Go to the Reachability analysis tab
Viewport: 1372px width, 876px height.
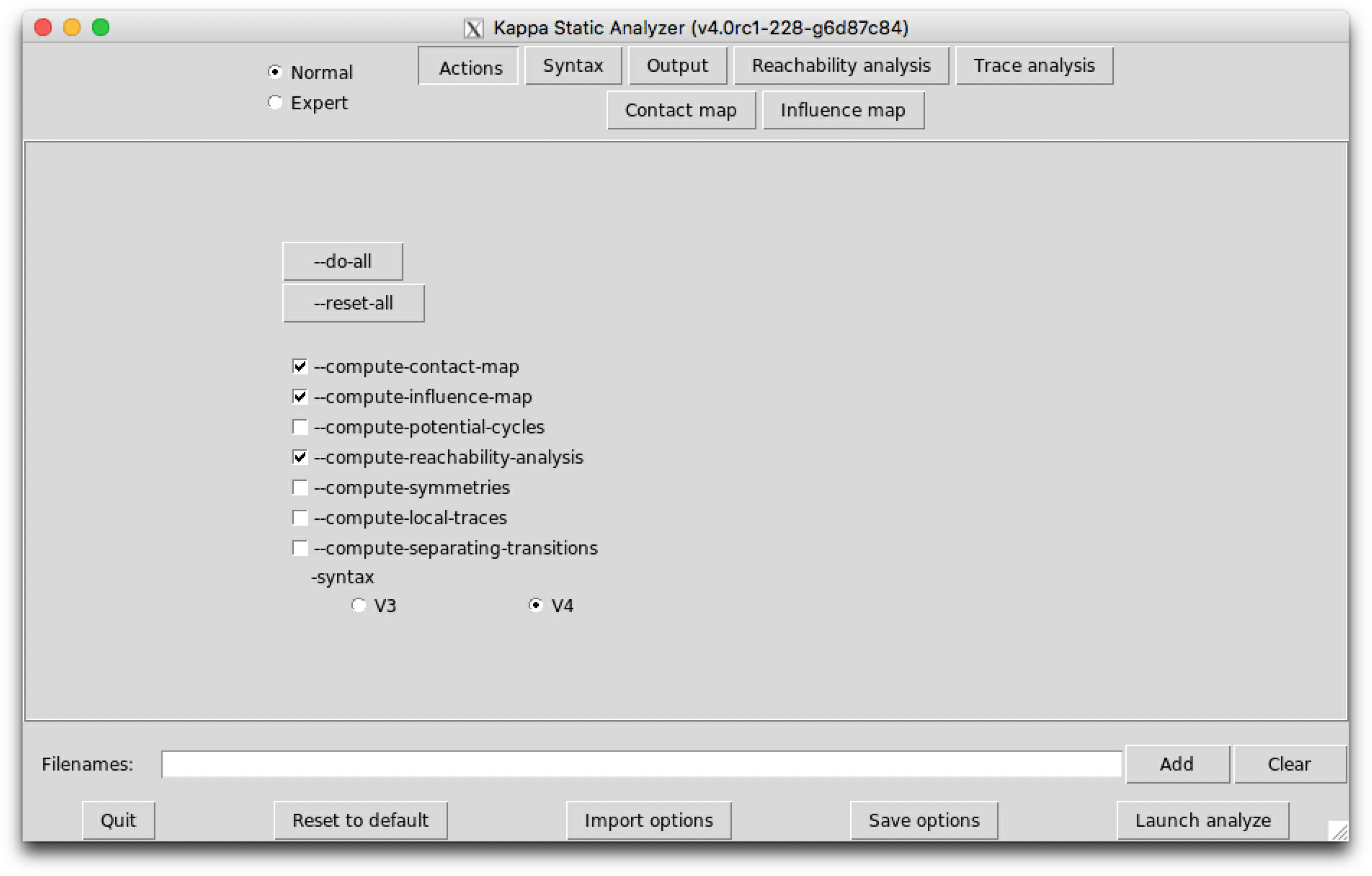tap(841, 66)
